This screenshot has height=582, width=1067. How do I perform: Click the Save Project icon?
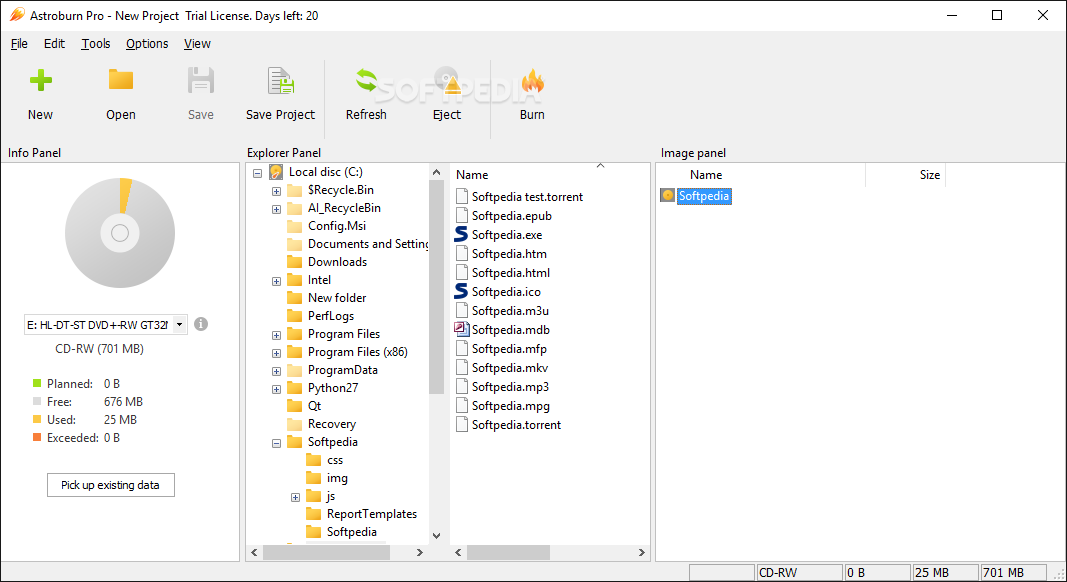(x=280, y=80)
